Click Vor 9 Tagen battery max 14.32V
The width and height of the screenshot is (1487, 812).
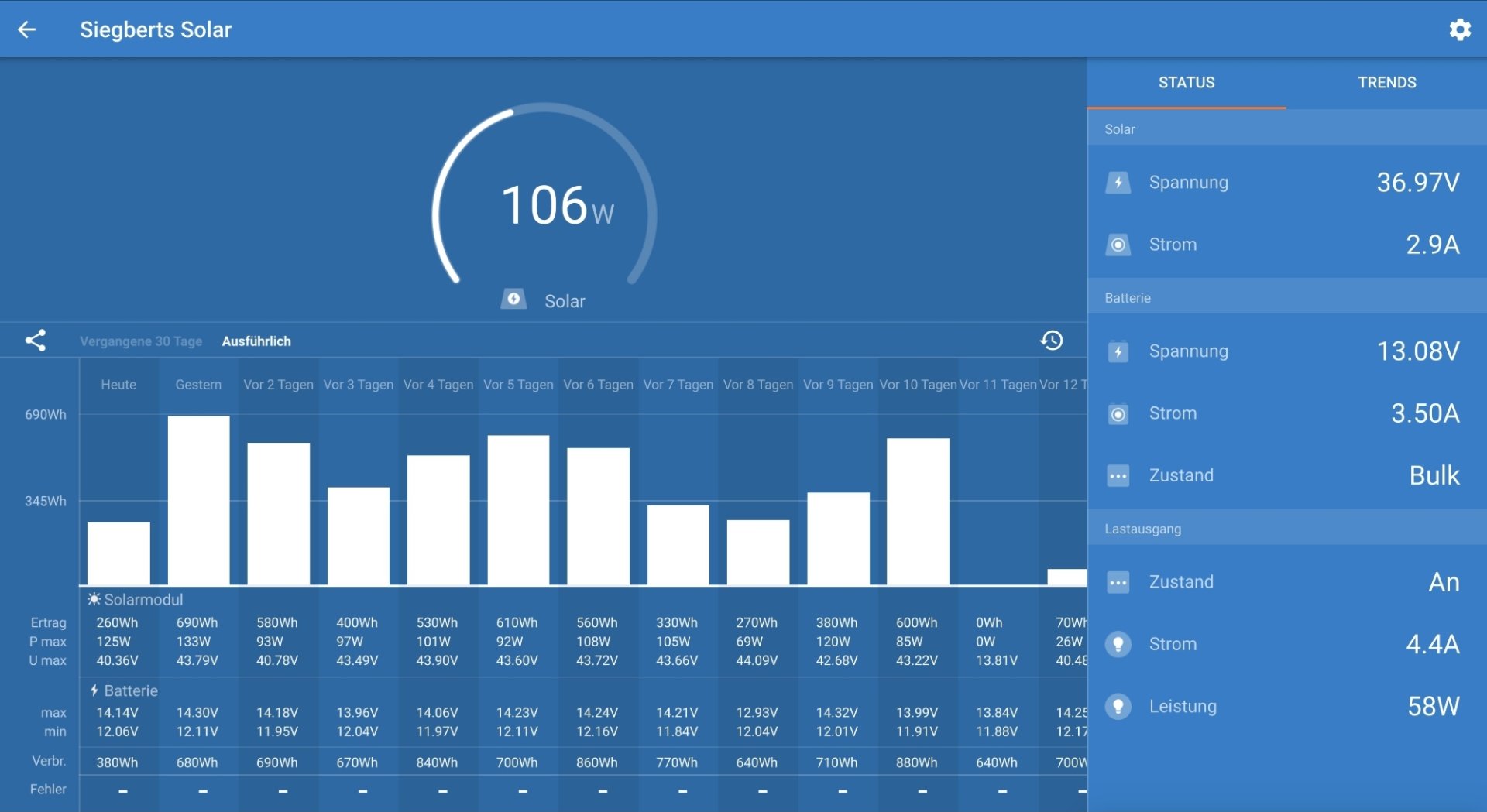pyautogui.click(x=836, y=712)
